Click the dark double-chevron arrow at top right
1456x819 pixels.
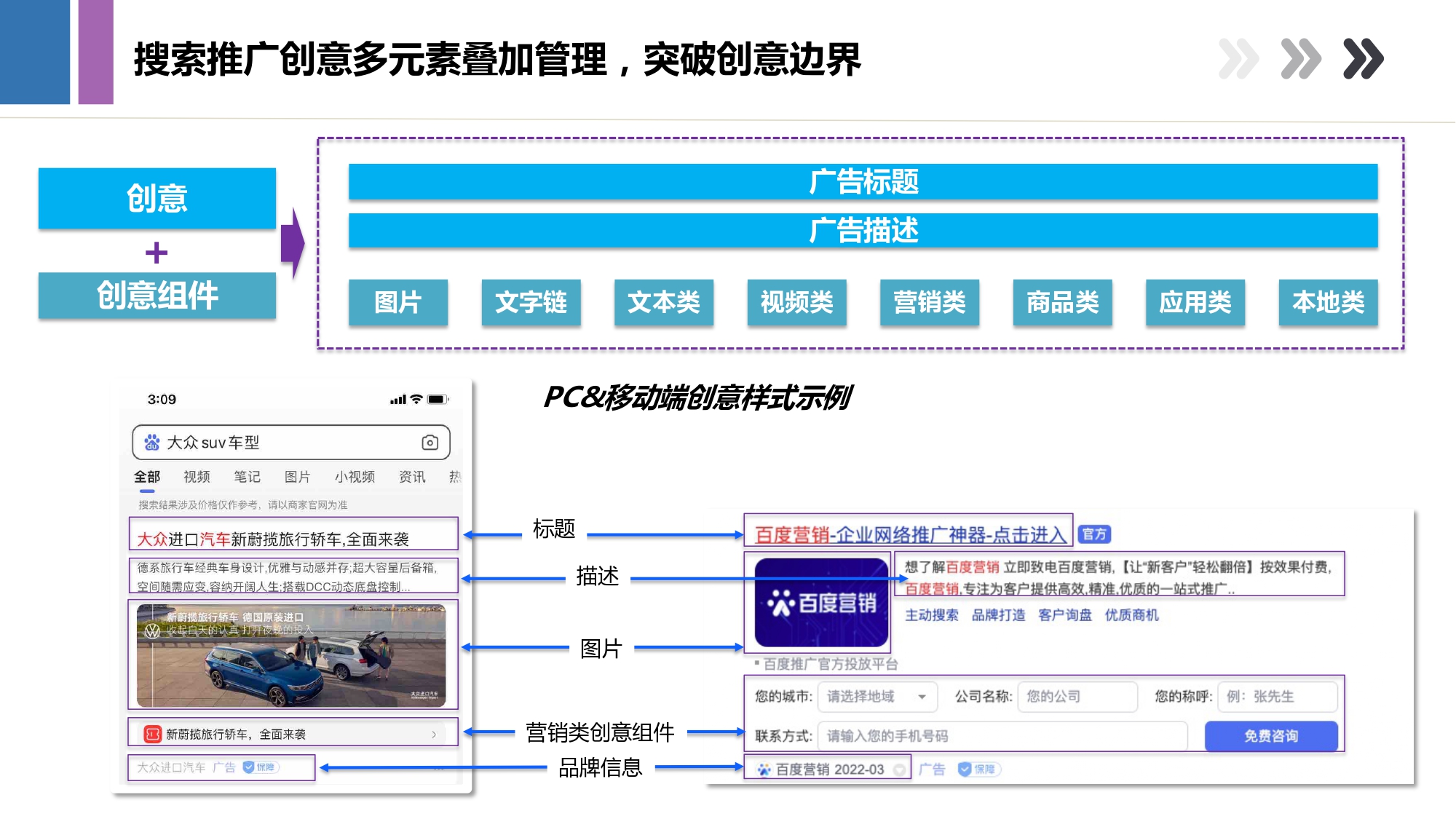(x=1363, y=58)
